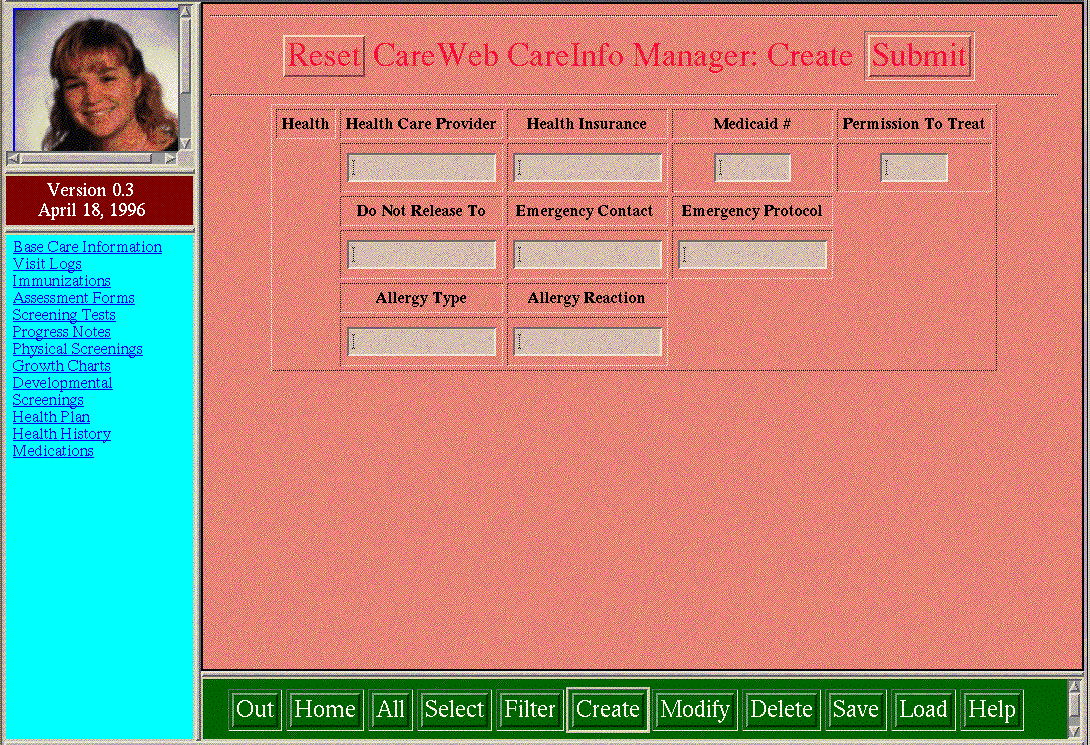This screenshot has width=1090, height=745.
Task: Focus the Emergency Contact input box
Action: point(587,255)
